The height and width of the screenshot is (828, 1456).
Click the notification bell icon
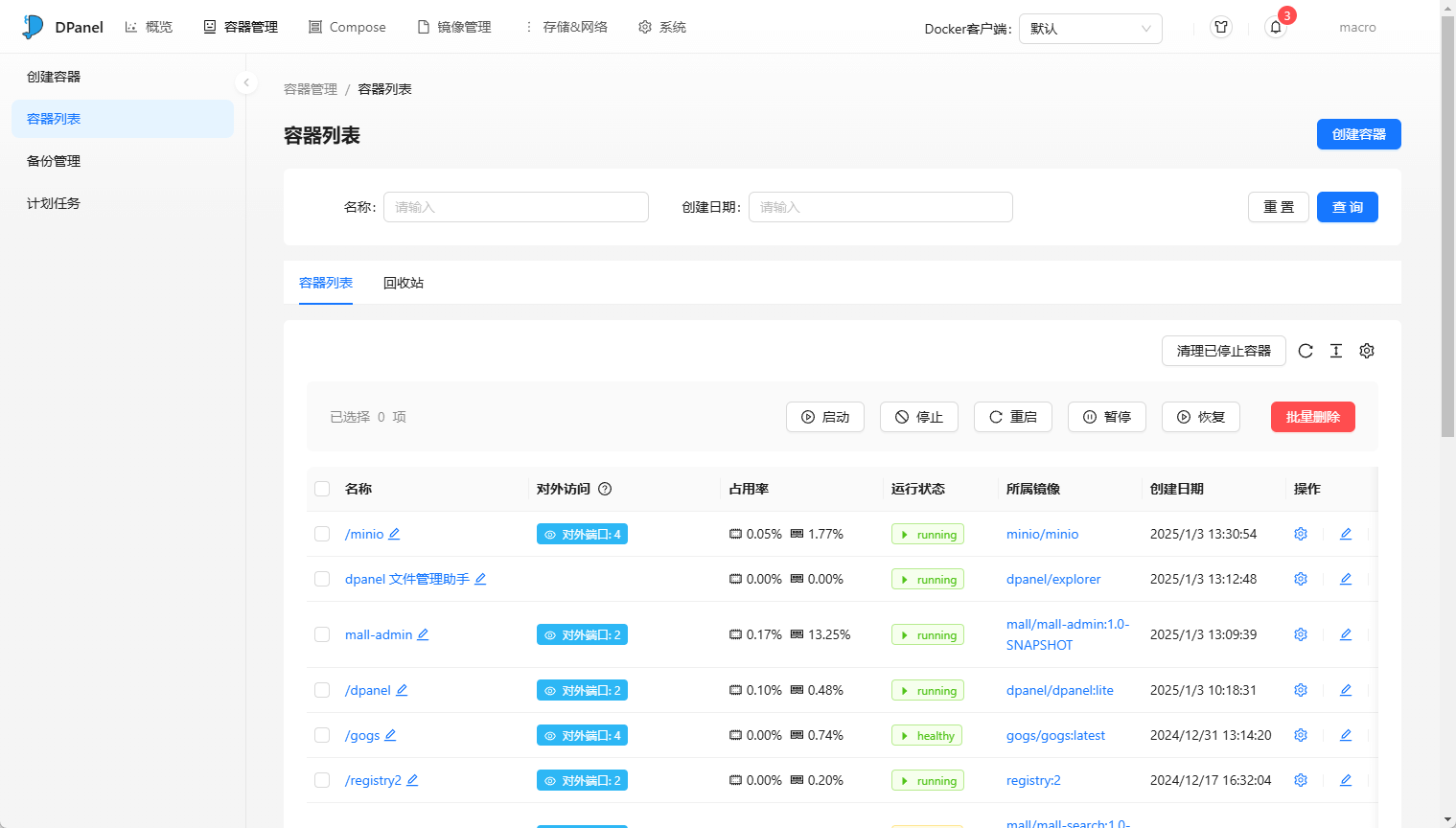1275,28
